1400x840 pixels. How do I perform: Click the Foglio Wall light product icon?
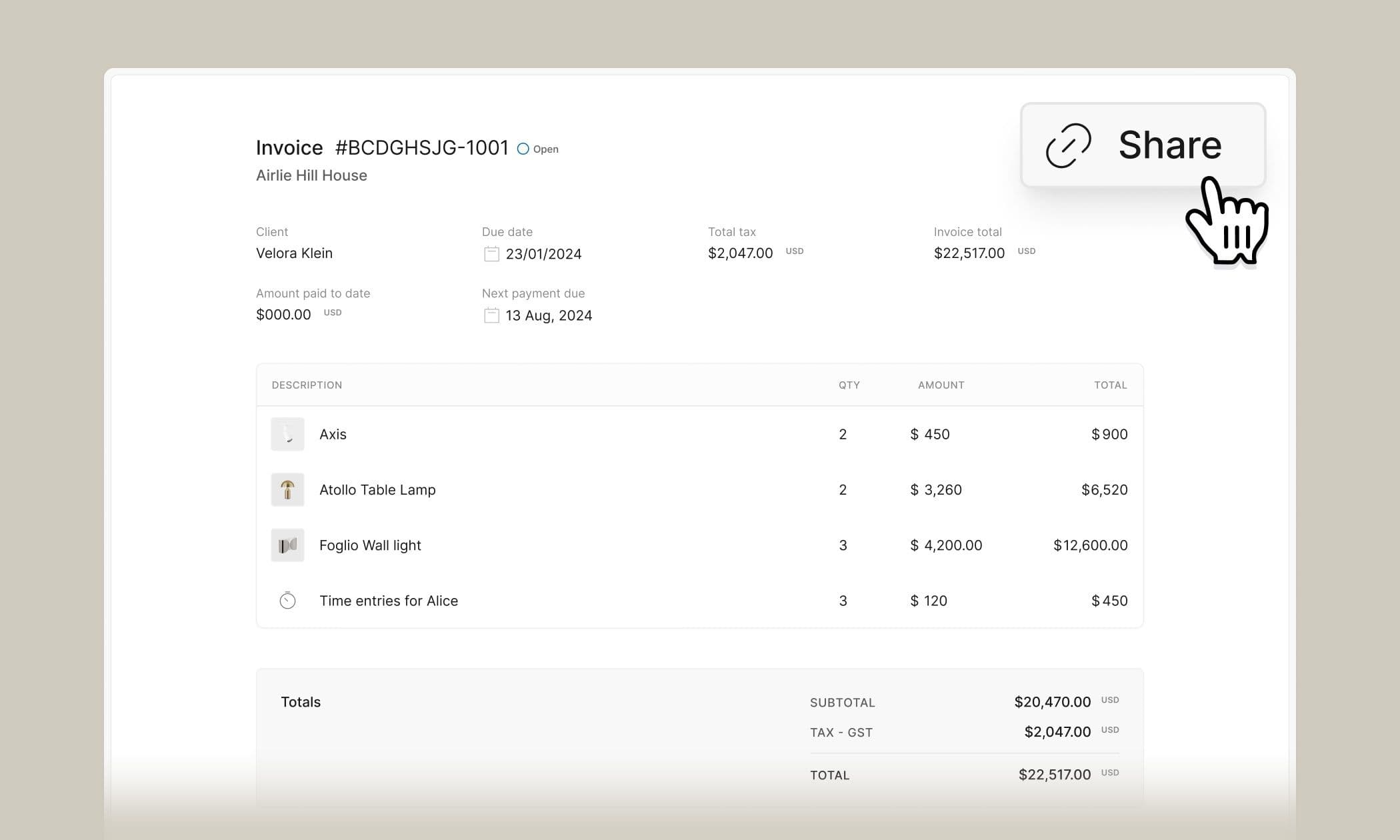[287, 545]
